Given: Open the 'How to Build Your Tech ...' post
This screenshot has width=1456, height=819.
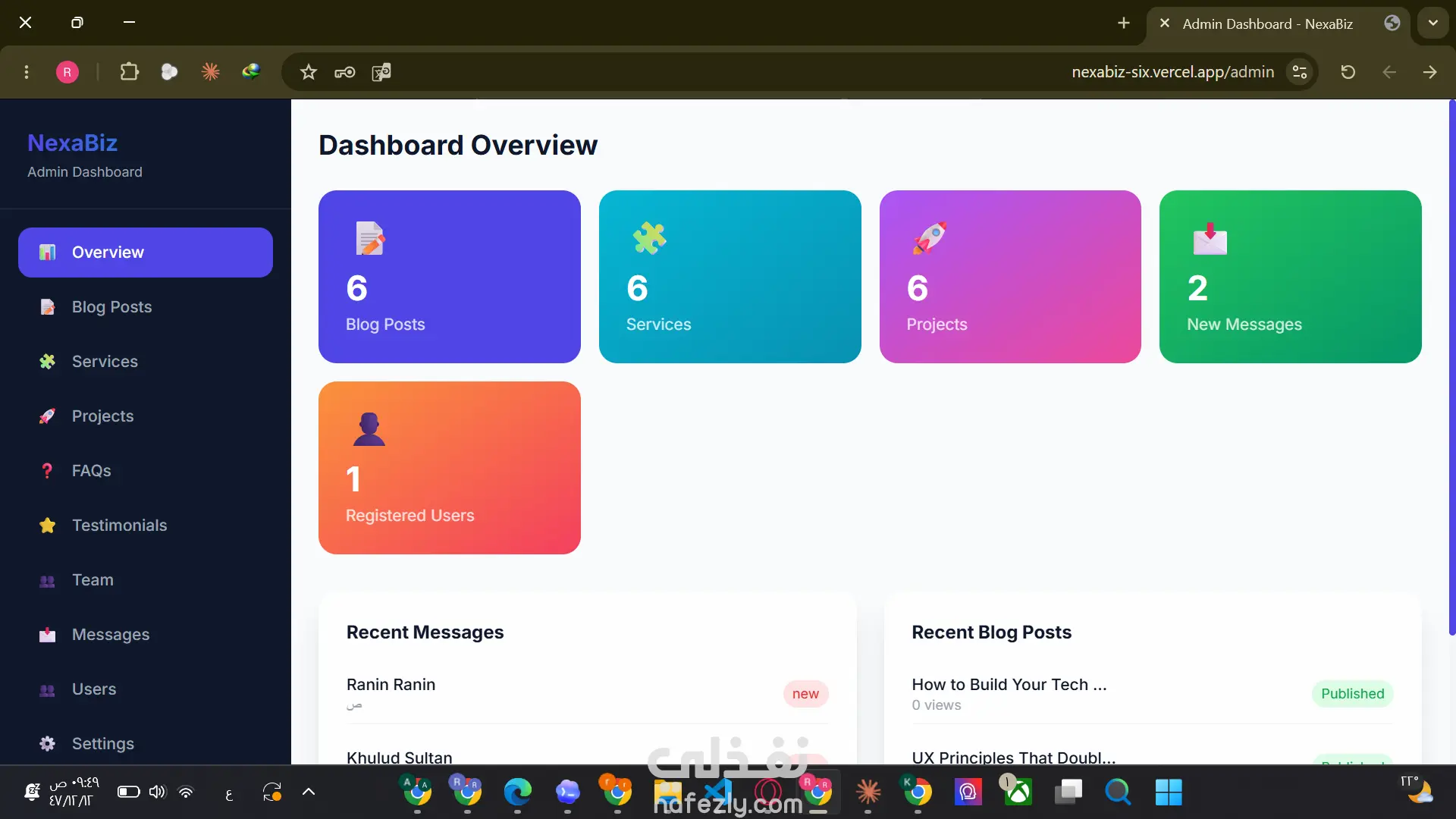Looking at the screenshot, I should 1153,694.
